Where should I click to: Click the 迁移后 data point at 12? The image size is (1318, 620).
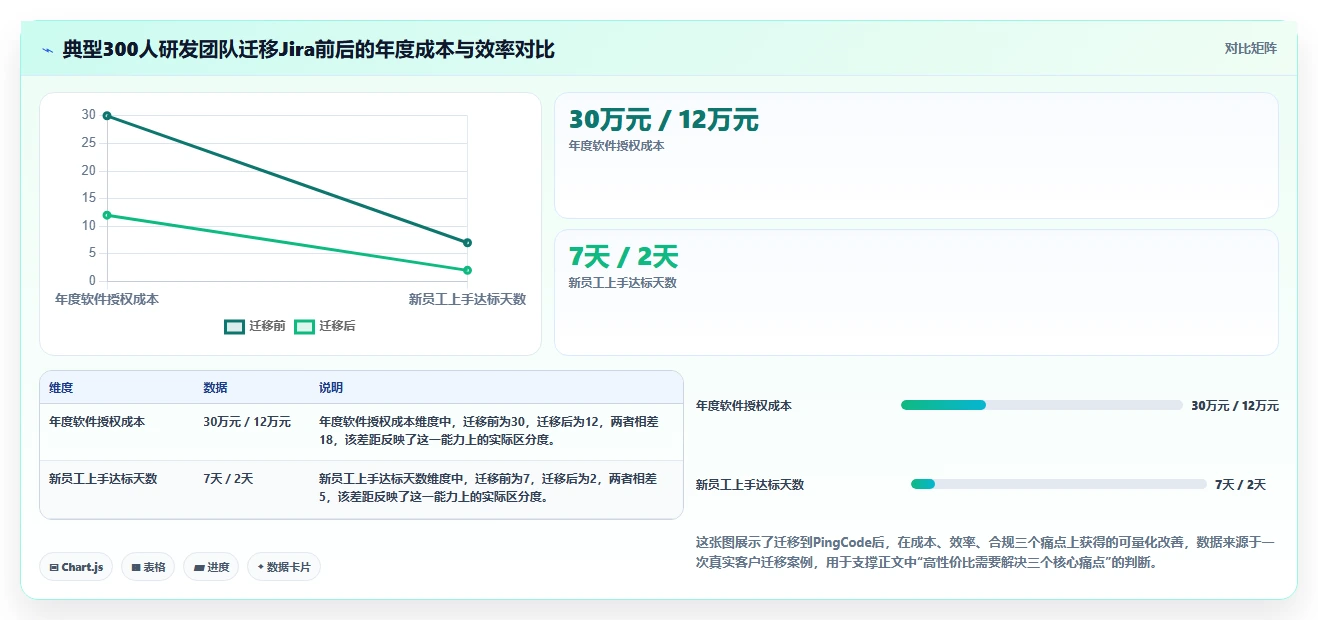point(107,215)
